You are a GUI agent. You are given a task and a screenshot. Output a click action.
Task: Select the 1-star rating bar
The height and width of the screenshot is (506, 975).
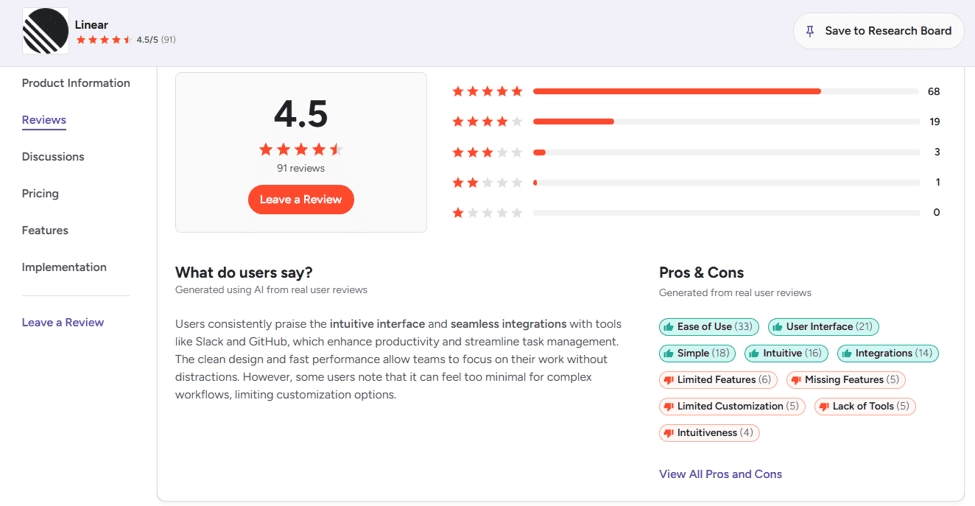[x=726, y=213]
